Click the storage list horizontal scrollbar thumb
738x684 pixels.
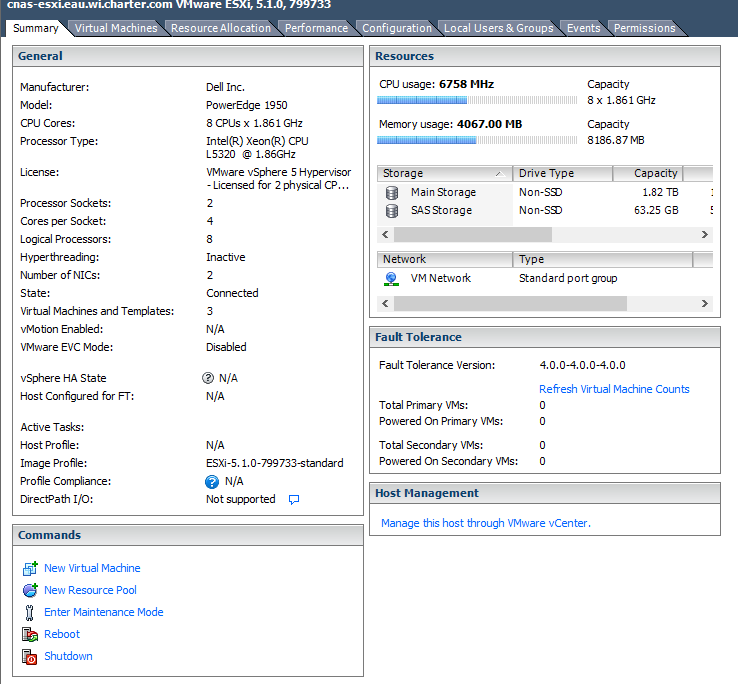tap(473, 234)
